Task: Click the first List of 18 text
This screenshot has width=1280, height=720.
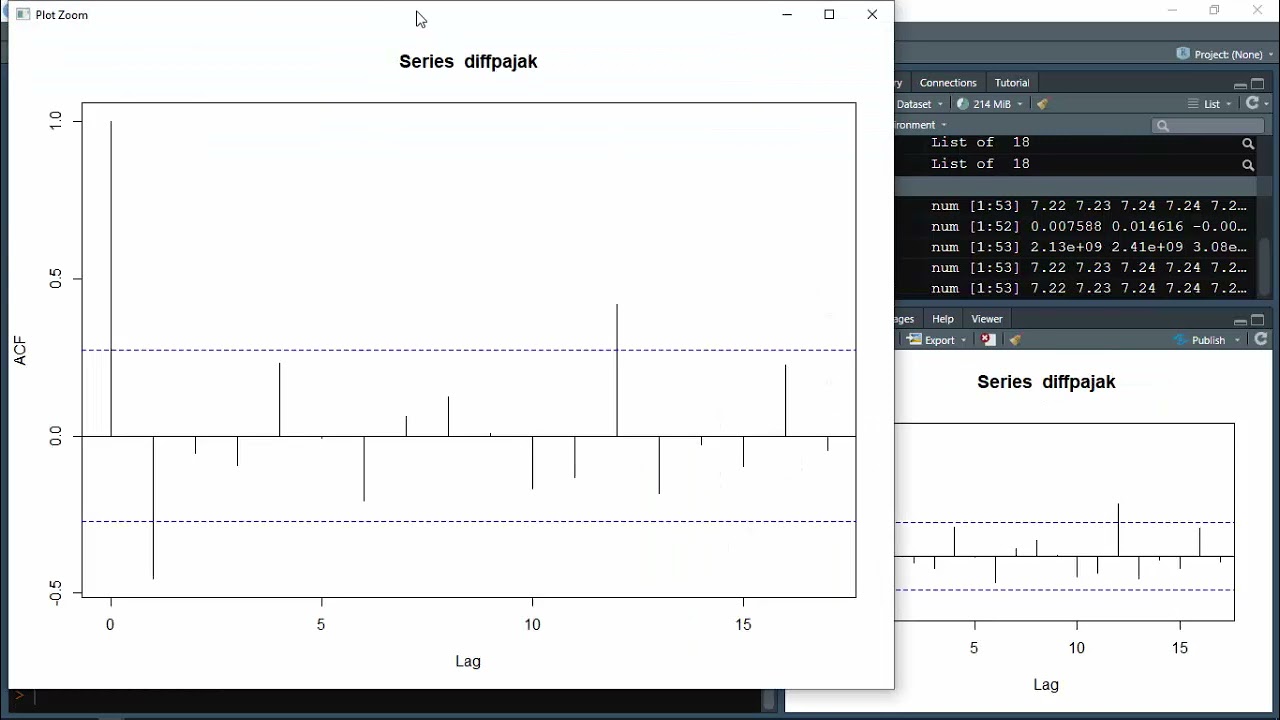Action: pyautogui.click(x=980, y=143)
